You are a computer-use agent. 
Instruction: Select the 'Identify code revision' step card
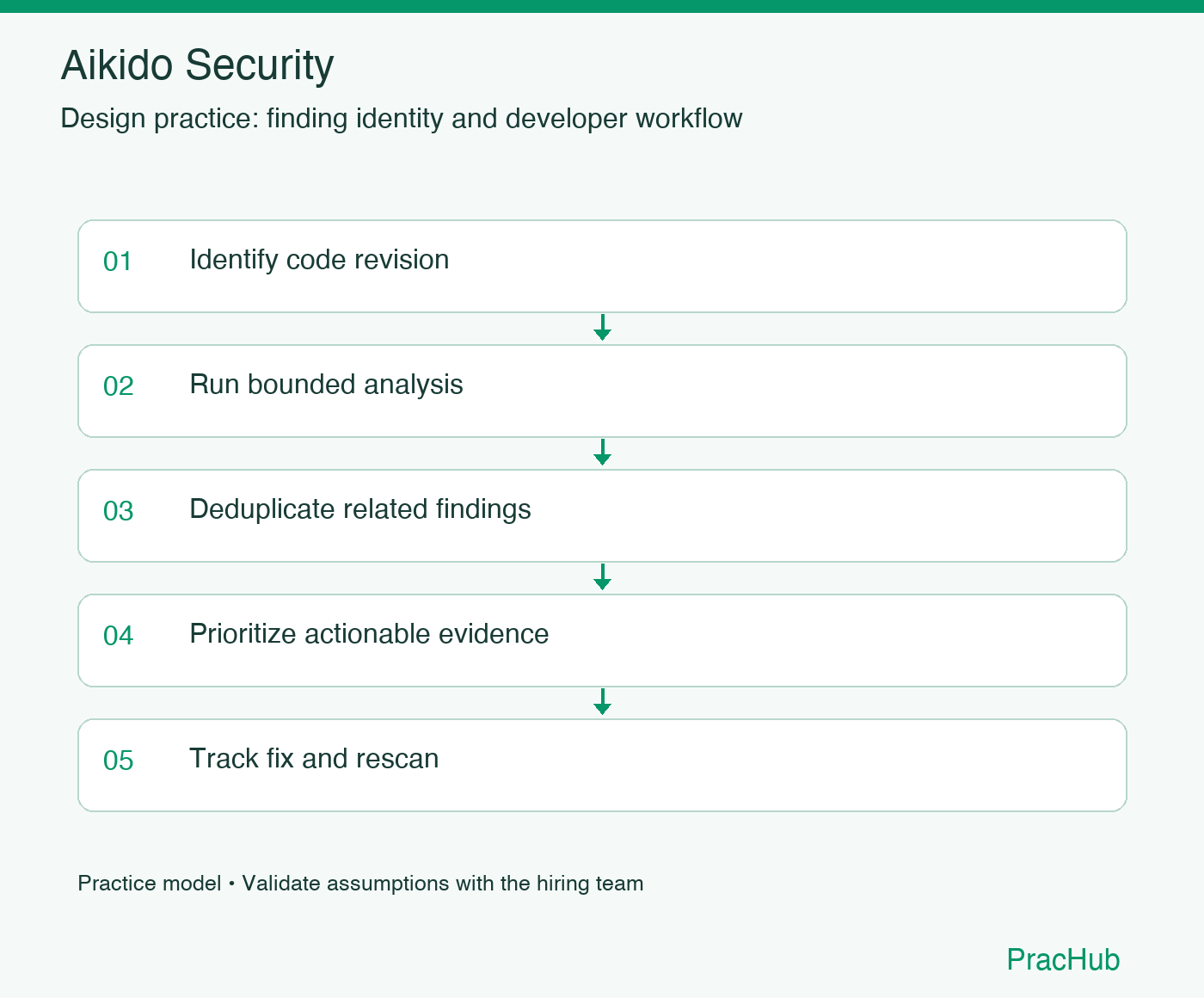(602, 266)
